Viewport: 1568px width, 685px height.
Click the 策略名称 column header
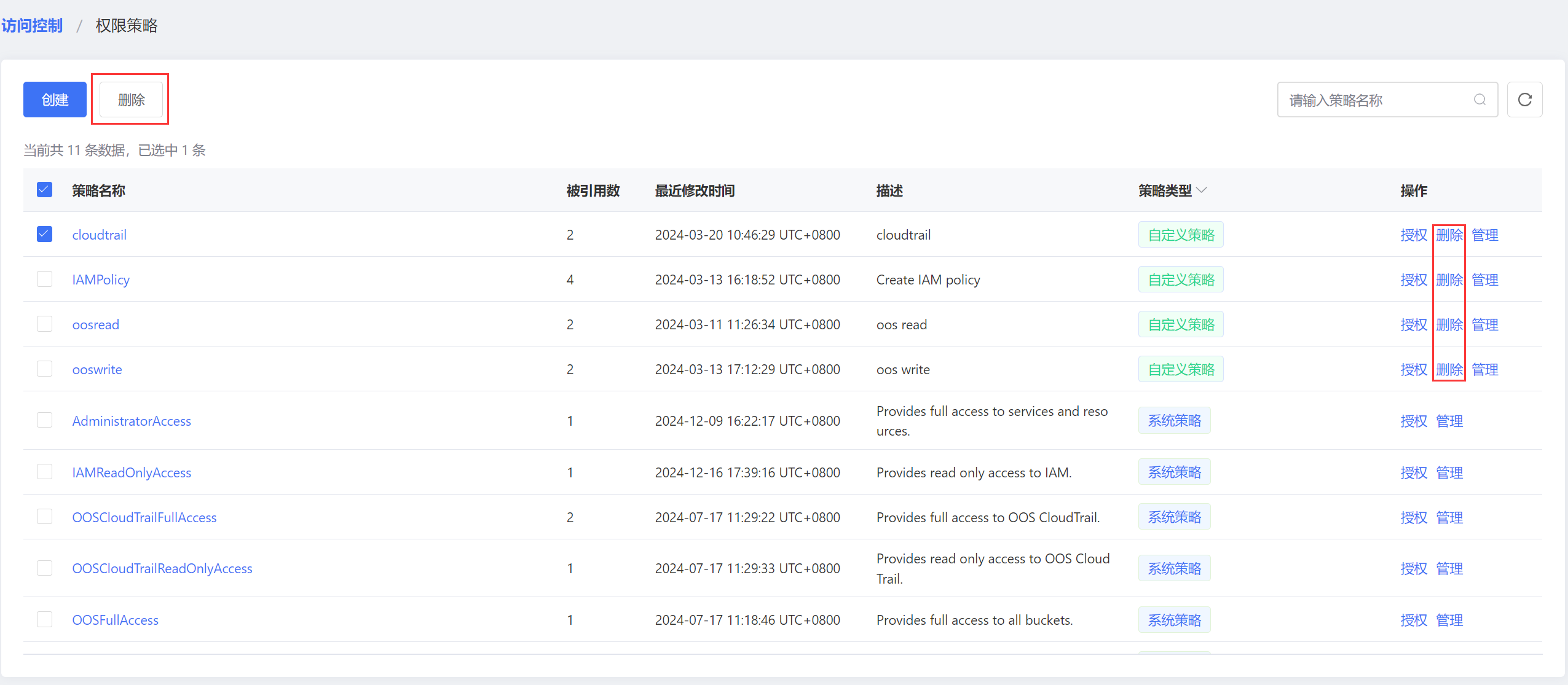tap(98, 190)
